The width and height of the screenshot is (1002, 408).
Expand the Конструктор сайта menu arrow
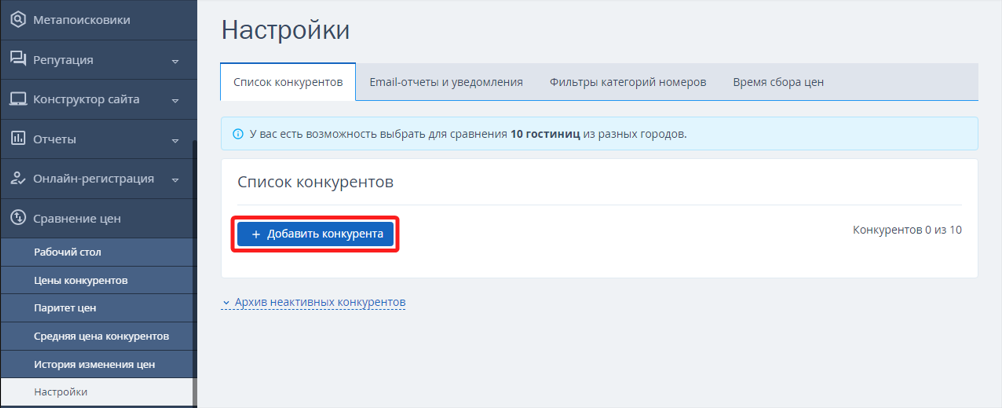point(175,101)
